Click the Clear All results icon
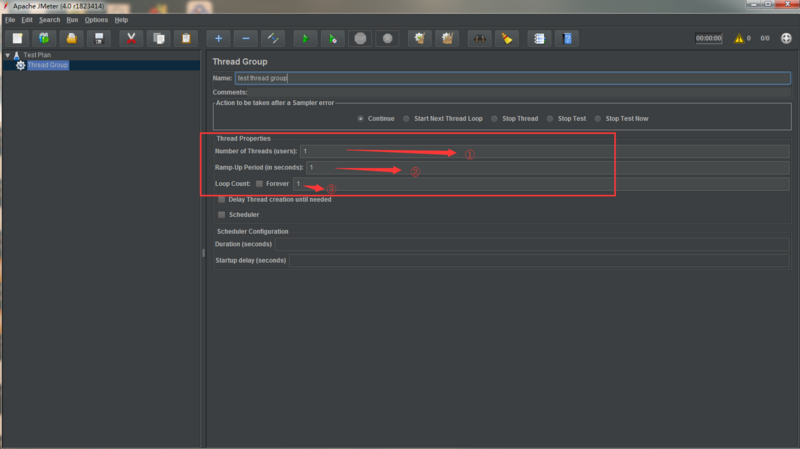 pyautogui.click(x=447, y=38)
